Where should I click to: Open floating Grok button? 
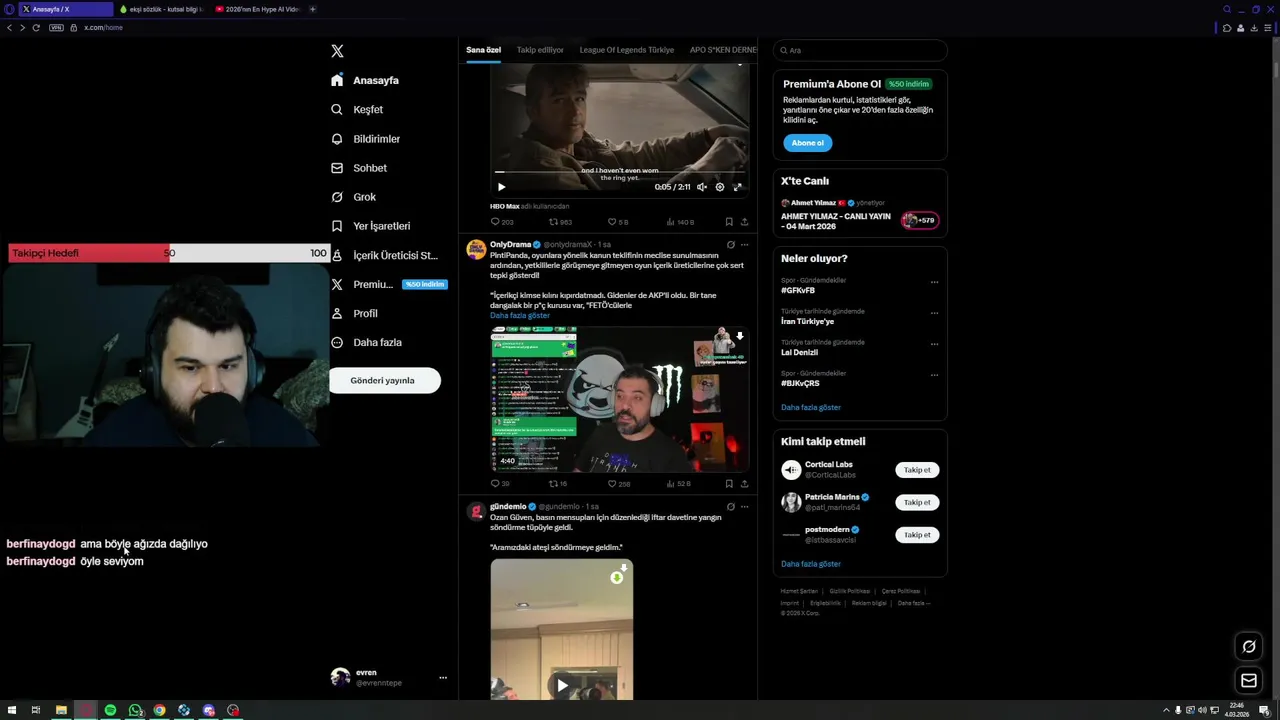pos(1249,646)
